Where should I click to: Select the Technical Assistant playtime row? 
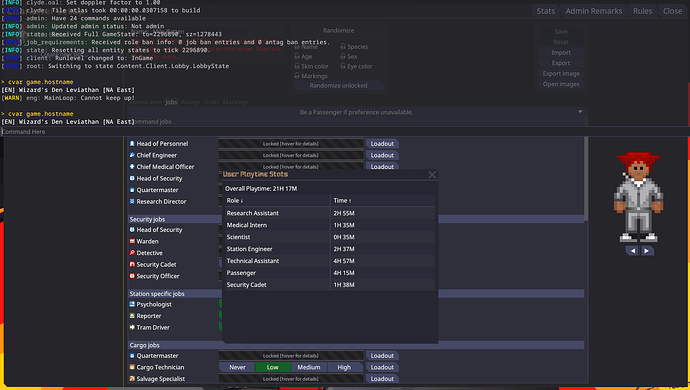pyautogui.click(x=330, y=261)
